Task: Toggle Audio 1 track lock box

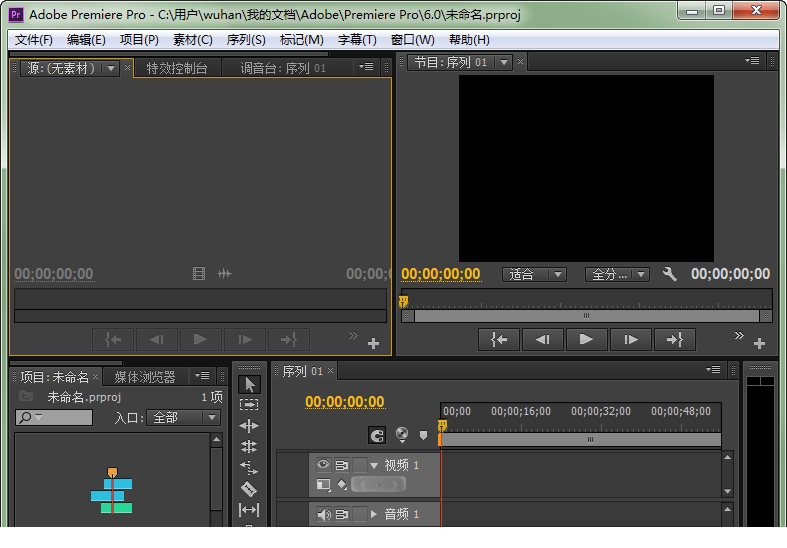Action: point(359,514)
